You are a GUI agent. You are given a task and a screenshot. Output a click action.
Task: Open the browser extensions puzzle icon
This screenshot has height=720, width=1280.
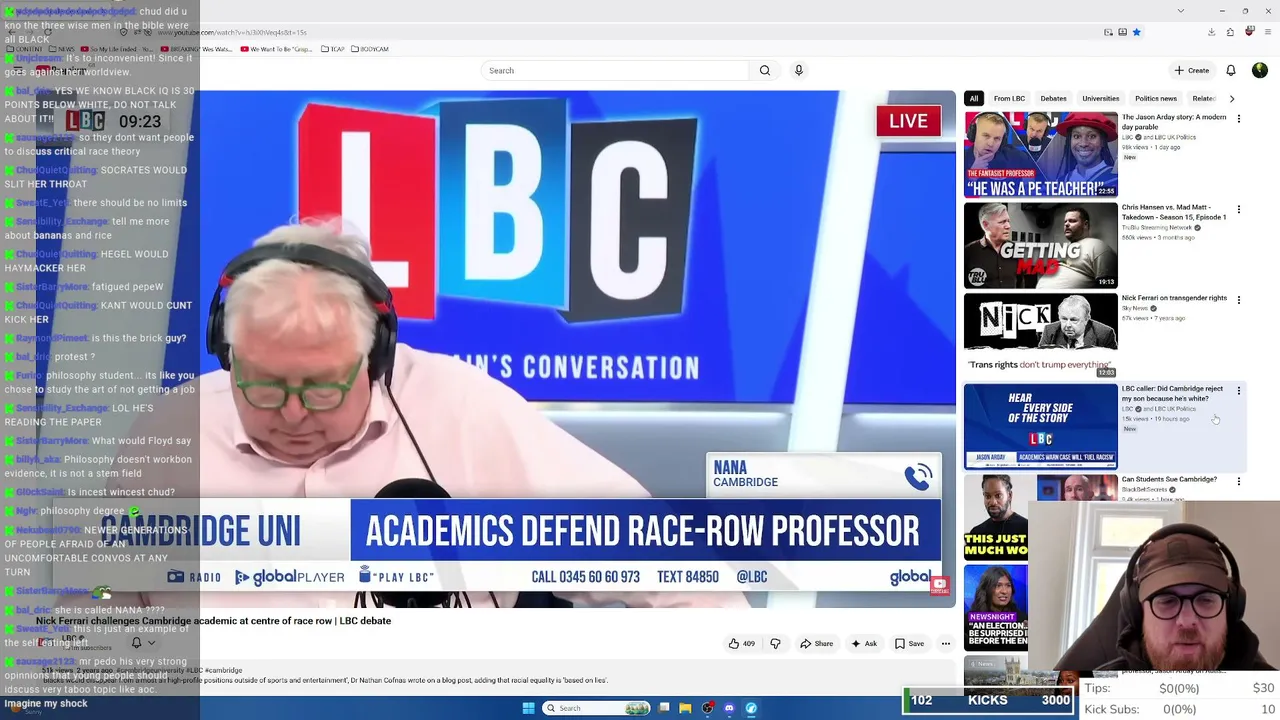(1230, 32)
